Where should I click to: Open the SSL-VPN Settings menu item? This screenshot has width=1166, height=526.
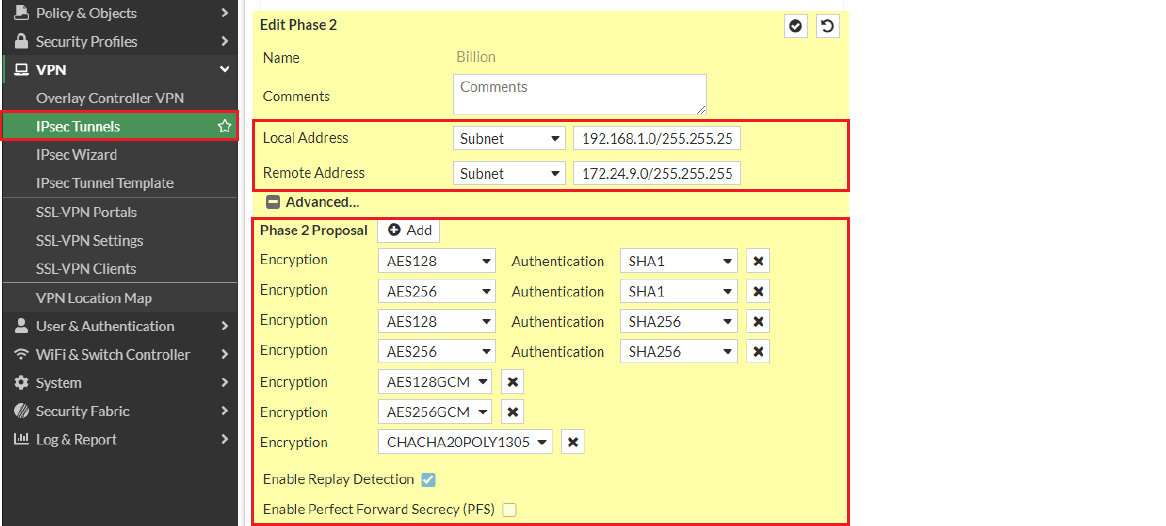pyautogui.click(x=90, y=240)
